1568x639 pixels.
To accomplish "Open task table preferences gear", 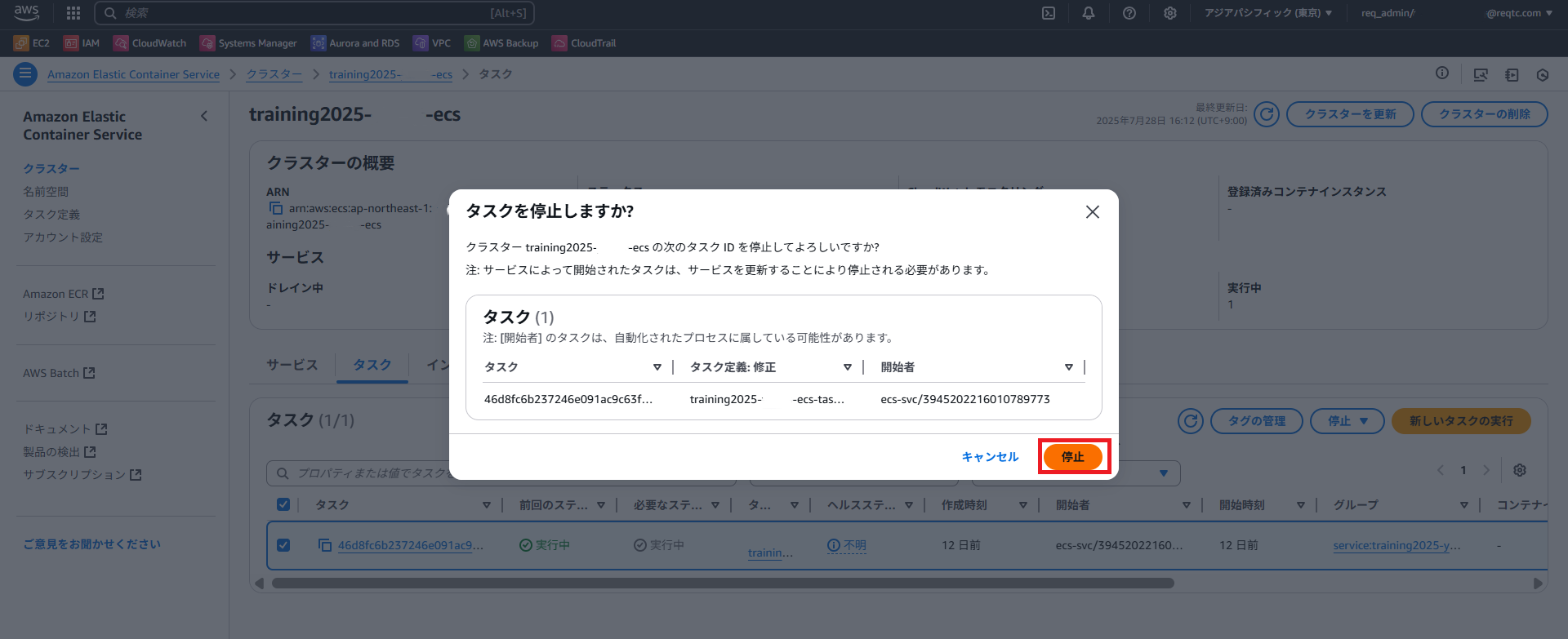I will pyautogui.click(x=1520, y=470).
